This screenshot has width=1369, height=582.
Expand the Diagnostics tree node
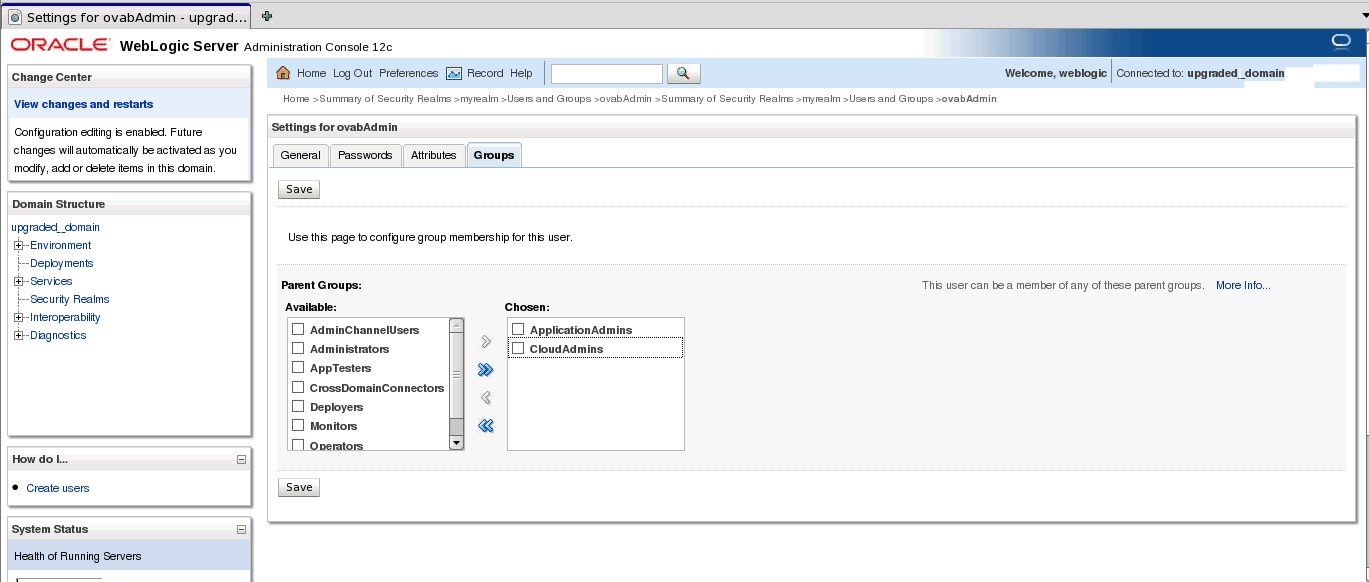18,335
